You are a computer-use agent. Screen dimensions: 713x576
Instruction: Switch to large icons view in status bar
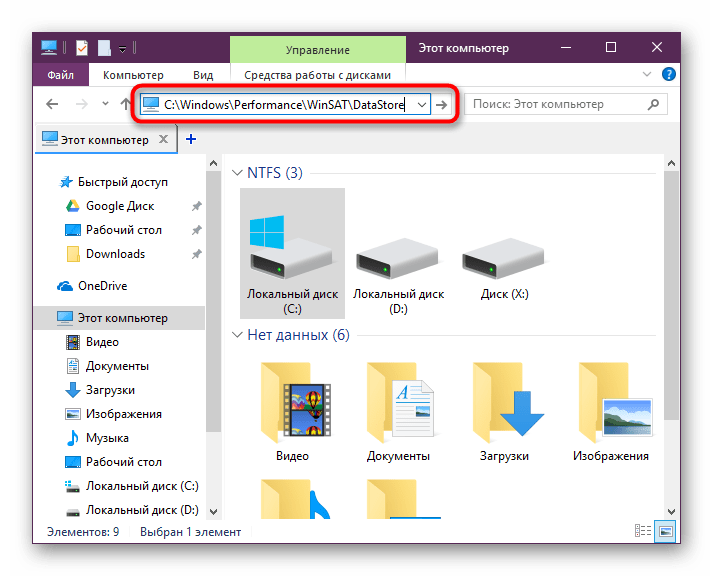665,531
